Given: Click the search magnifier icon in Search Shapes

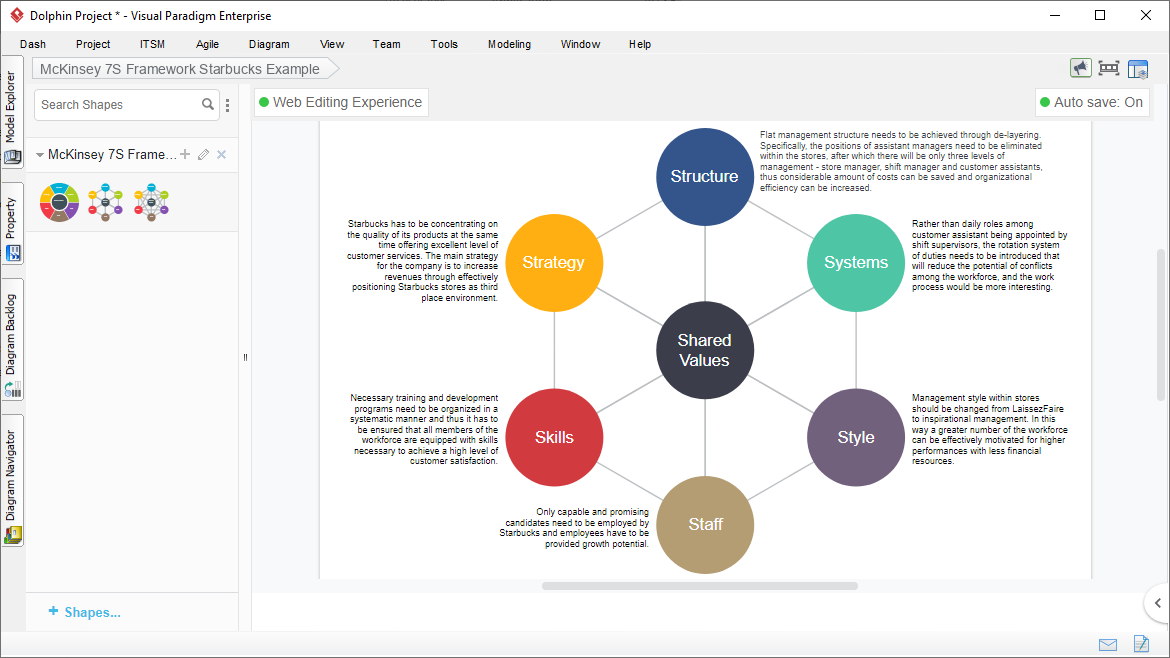Looking at the screenshot, I should [208, 104].
